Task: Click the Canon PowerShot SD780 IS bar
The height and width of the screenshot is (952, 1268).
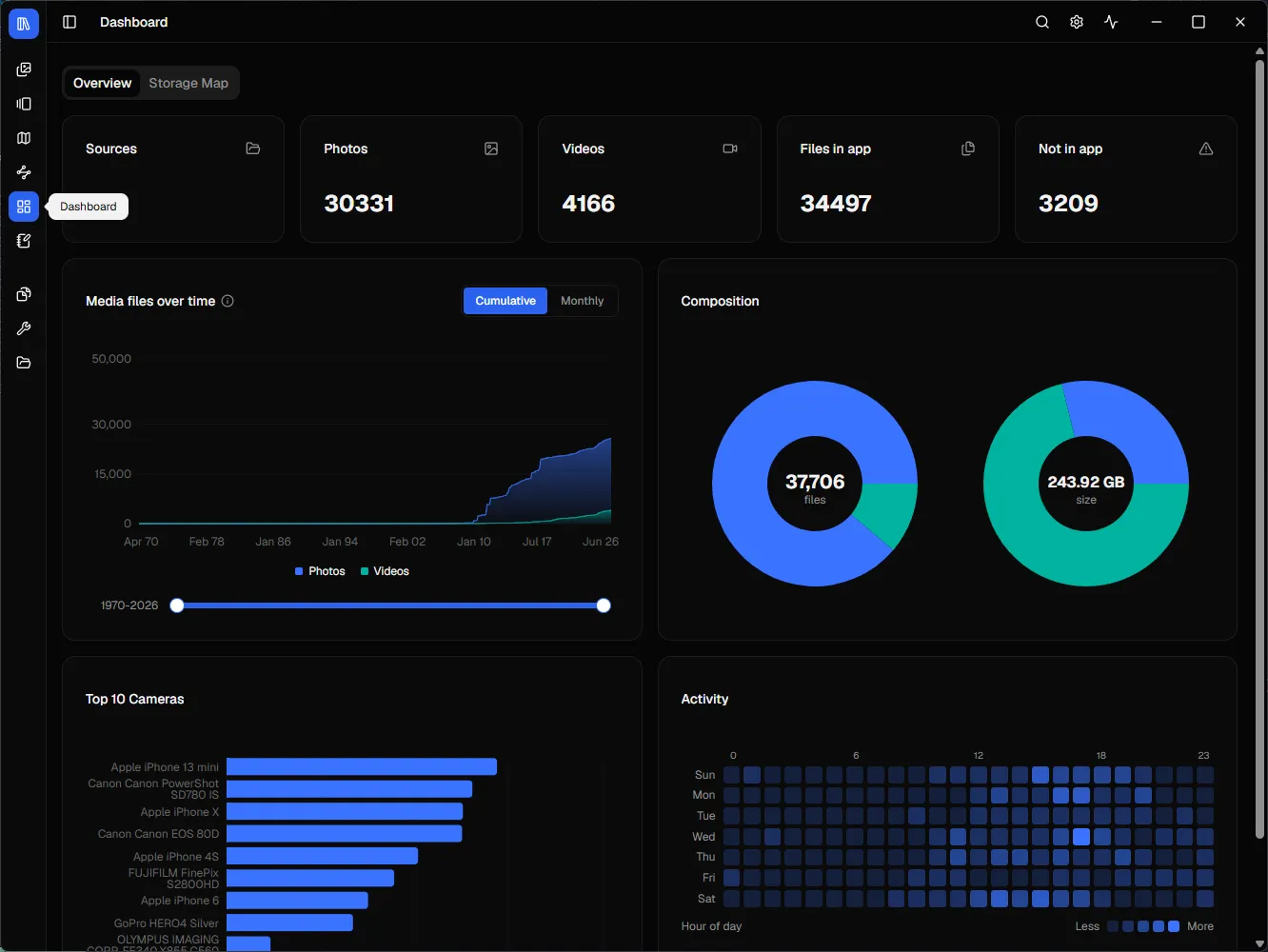Action: pyautogui.click(x=349, y=789)
